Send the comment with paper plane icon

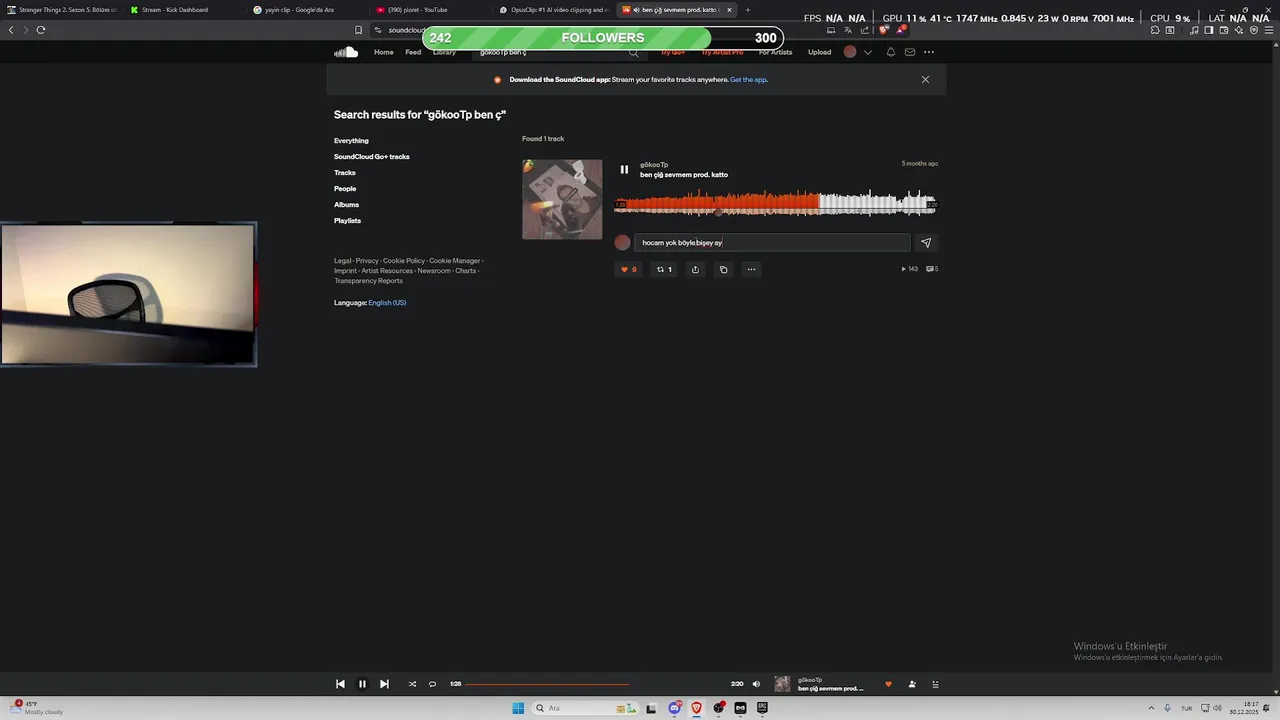coord(926,243)
